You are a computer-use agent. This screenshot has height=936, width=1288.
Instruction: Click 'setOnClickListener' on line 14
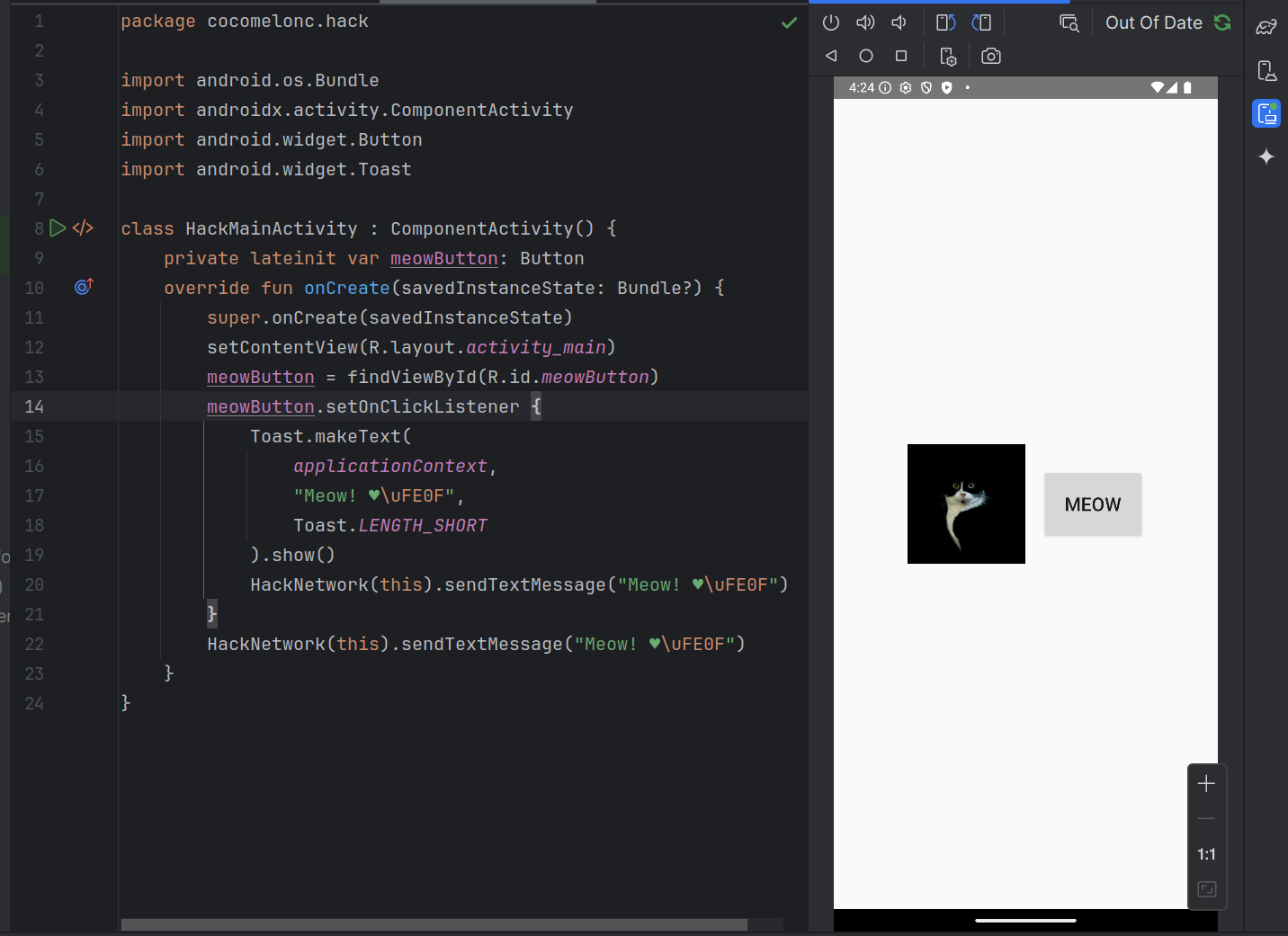pyautogui.click(x=423, y=406)
